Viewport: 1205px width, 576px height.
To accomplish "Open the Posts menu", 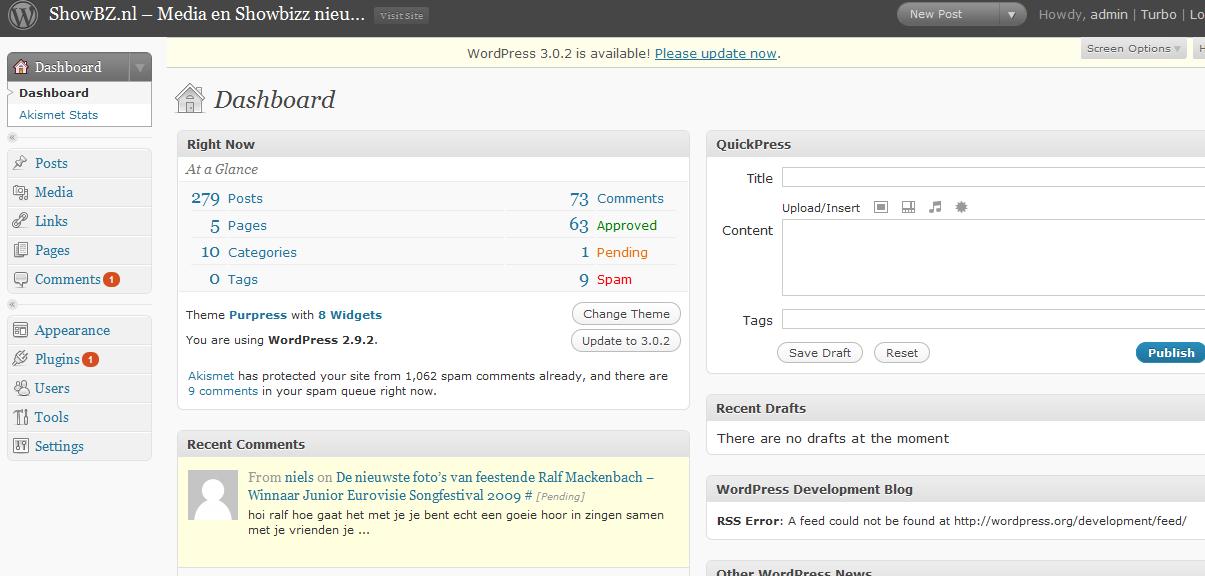I will pos(51,163).
